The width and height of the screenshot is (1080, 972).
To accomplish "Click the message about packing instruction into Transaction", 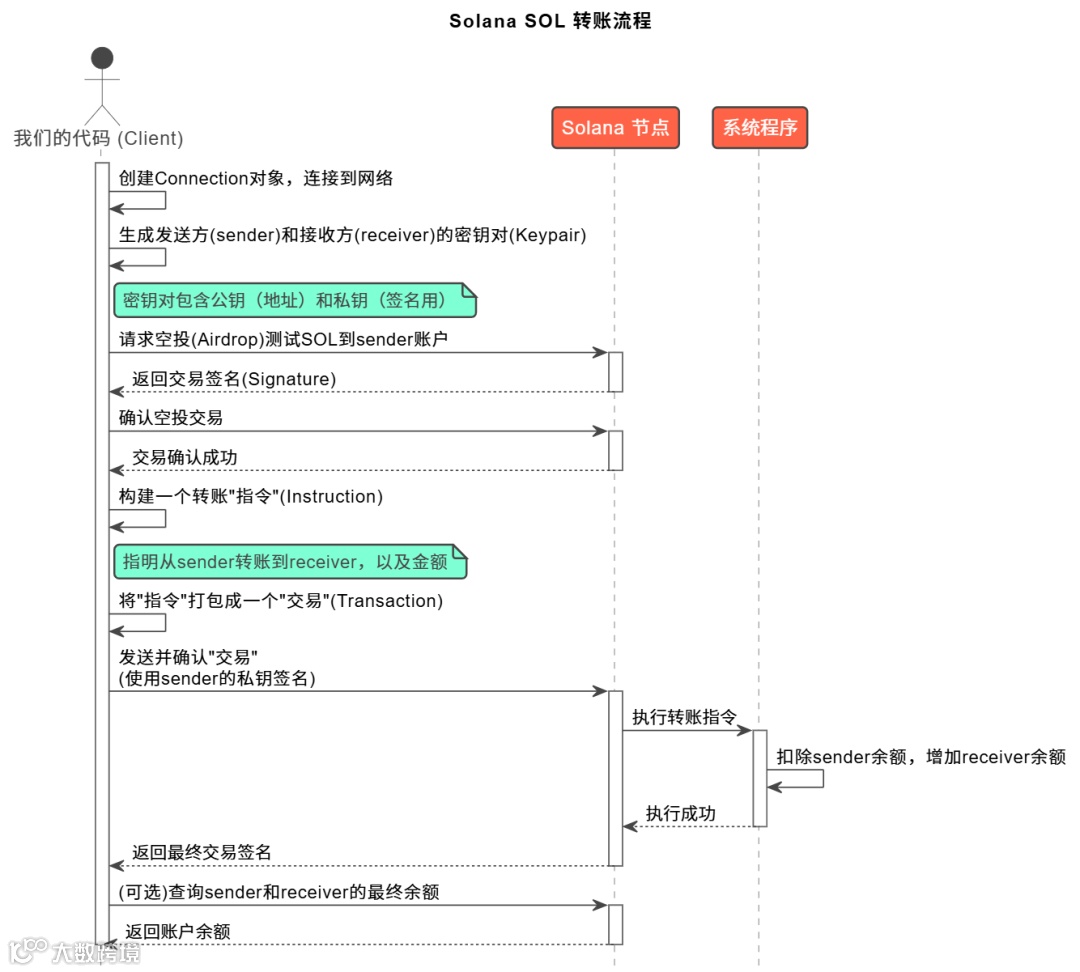I will pos(280,601).
